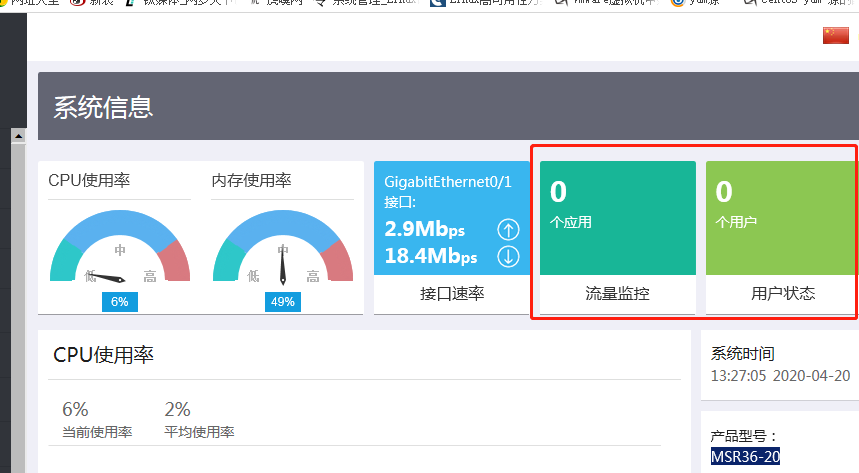
Task: Click the 2% 平均使用率 value
Action: tap(177, 409)
